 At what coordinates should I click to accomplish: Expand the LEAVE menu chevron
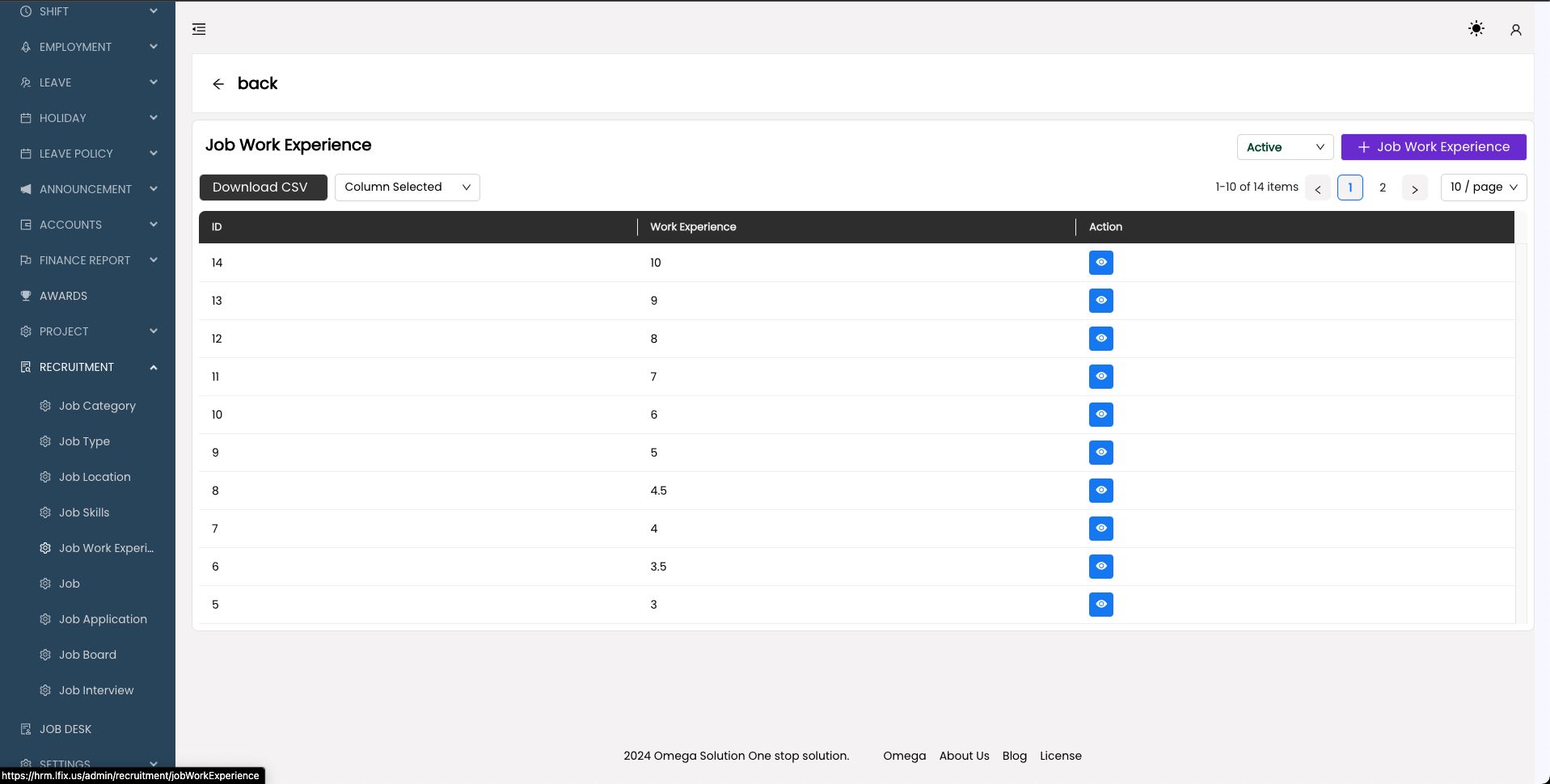pyautogui.click(x=154, y=82)
